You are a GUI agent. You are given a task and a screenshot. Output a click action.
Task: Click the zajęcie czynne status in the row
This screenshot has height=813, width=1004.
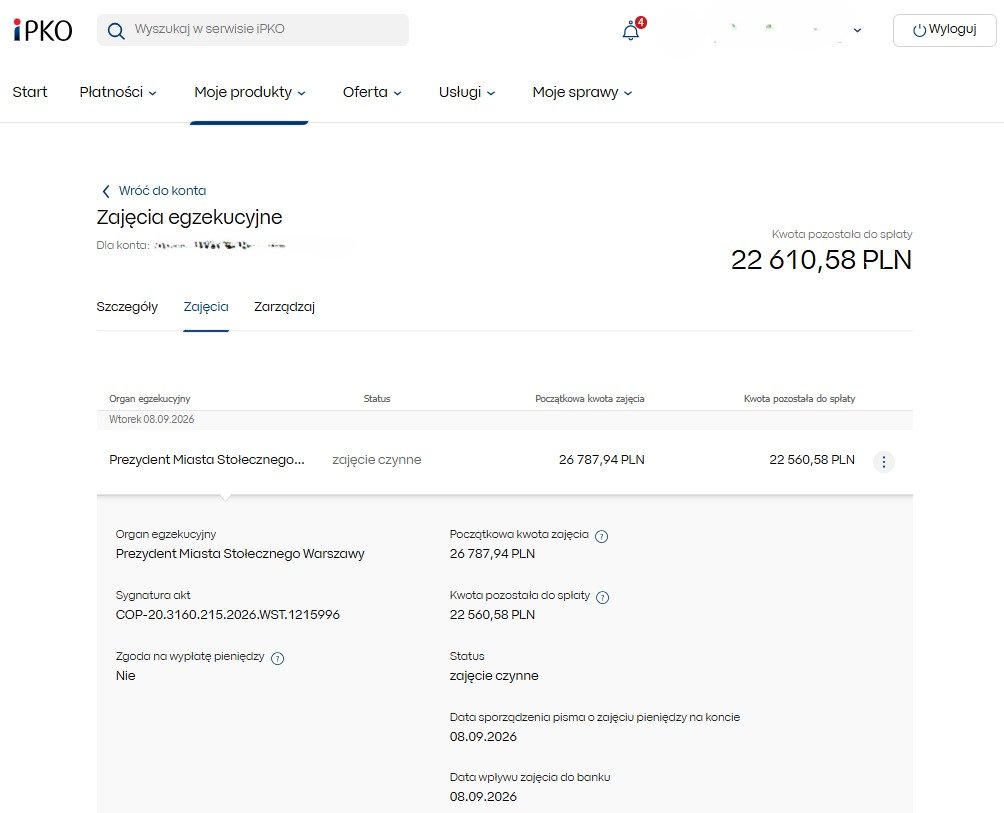point(376,460)
